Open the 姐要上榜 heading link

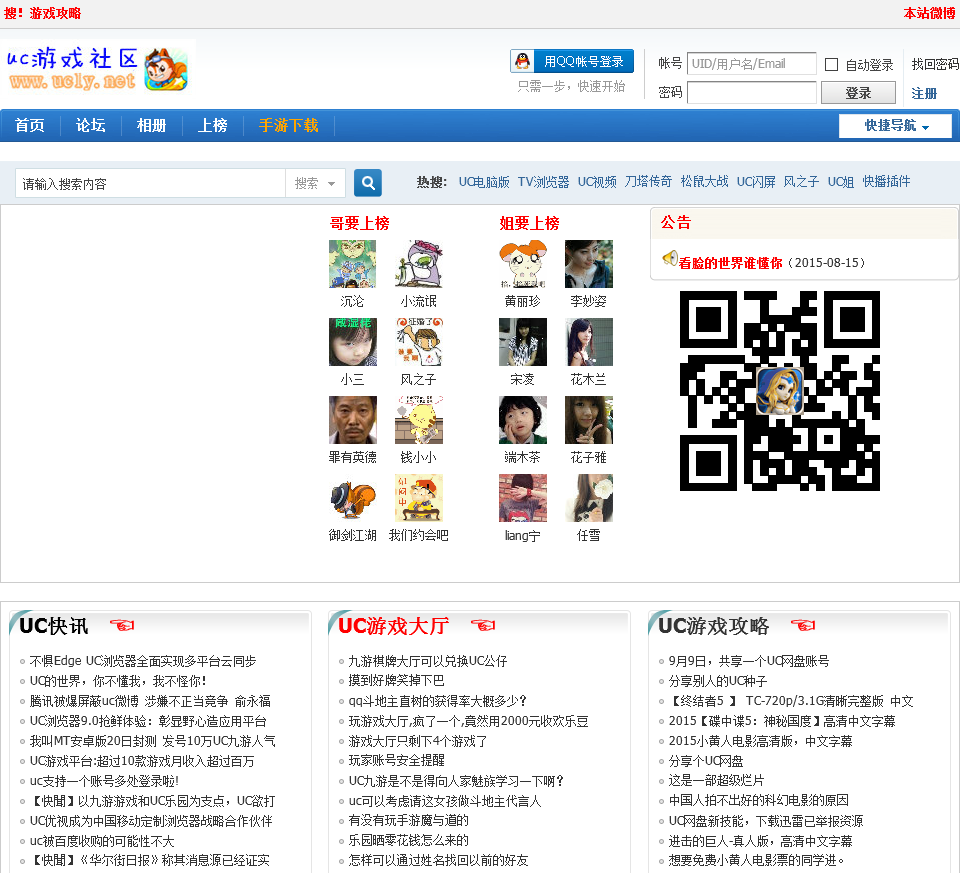tap(530, 223)
